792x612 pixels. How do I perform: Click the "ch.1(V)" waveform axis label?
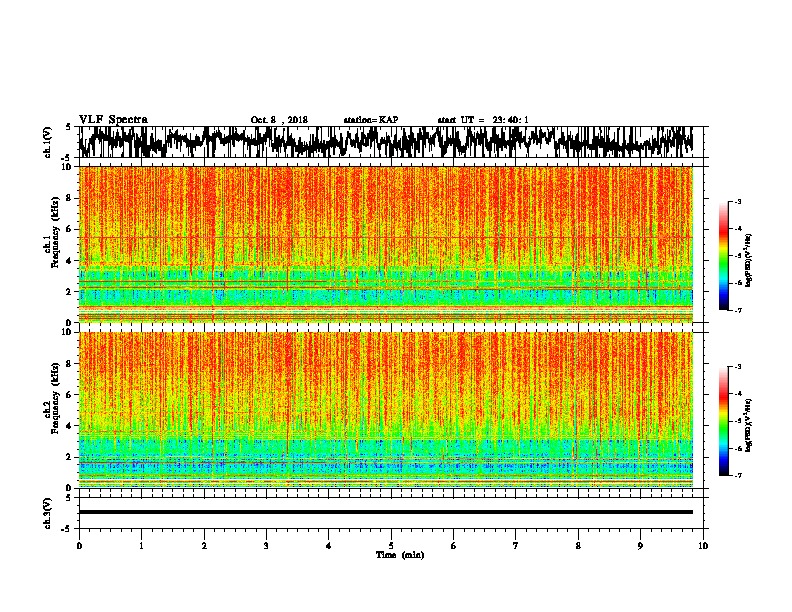click(47, 141)
